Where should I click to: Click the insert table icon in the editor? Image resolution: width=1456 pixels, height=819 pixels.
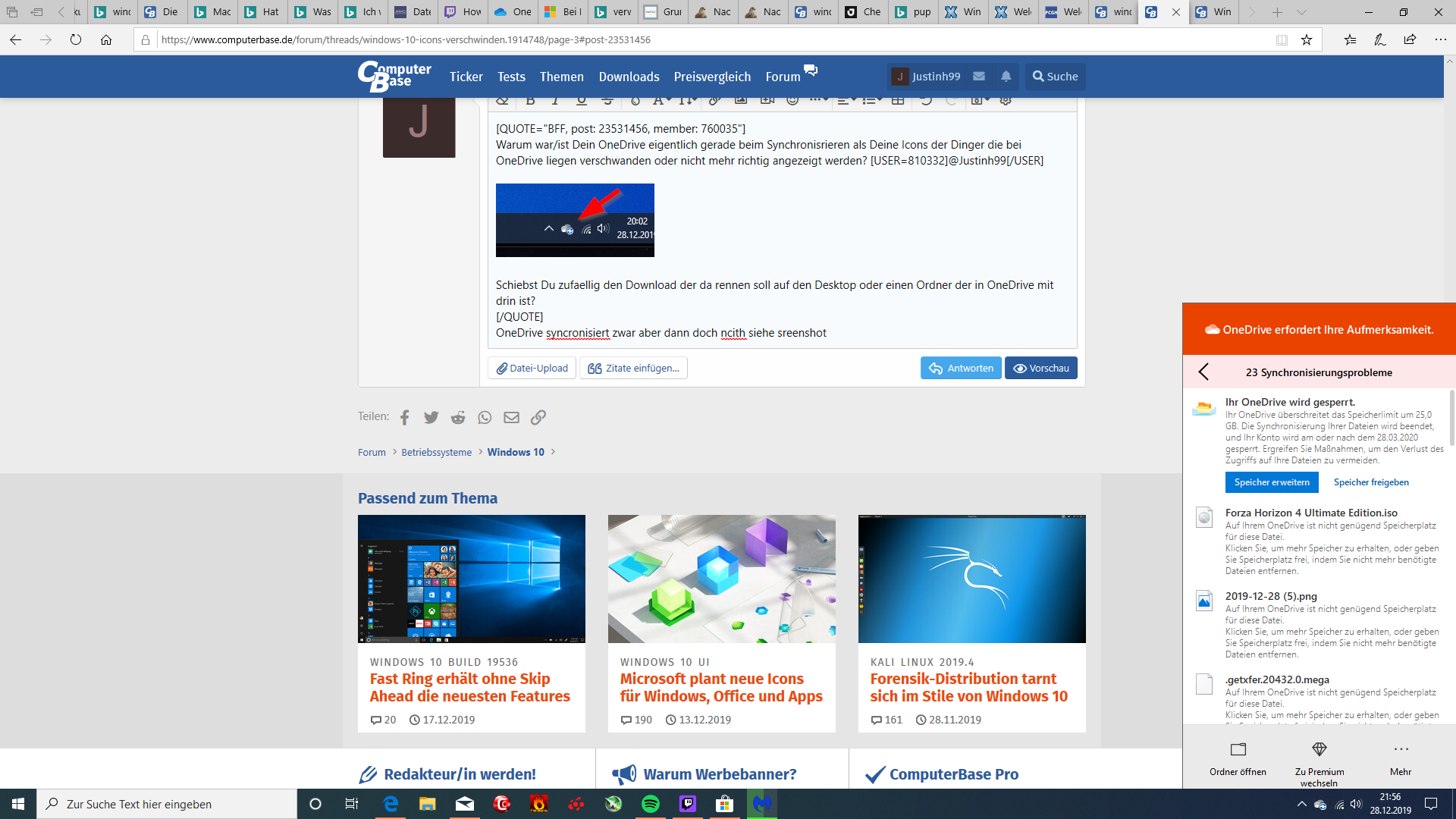[898, 102]
